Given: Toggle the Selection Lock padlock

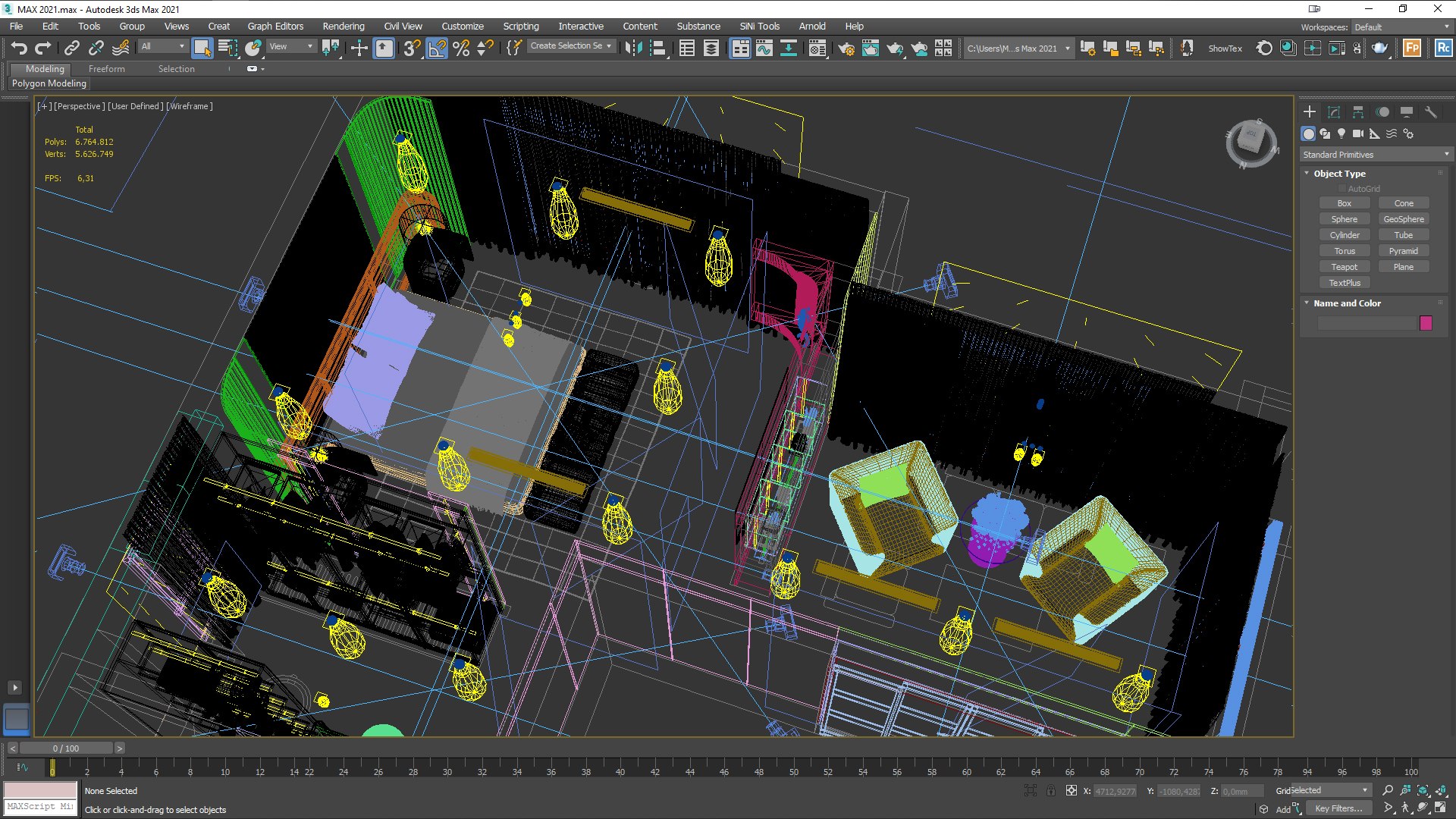Looking at the screenshot, I should [x=1051, y=790].
